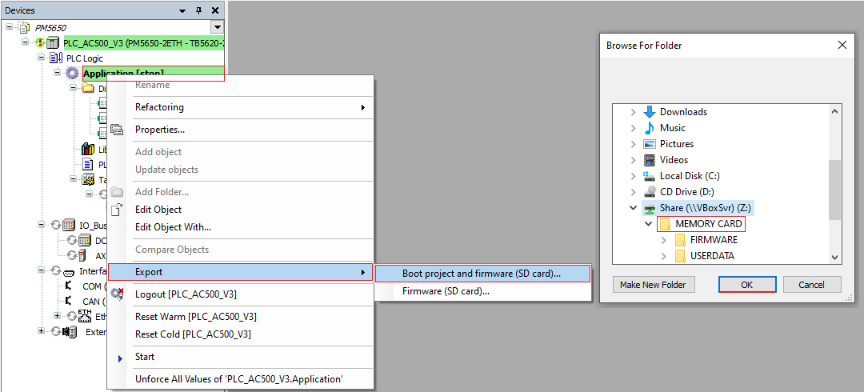
Task: Select the MEMORY CARD folder
Action: coord(701,224)
